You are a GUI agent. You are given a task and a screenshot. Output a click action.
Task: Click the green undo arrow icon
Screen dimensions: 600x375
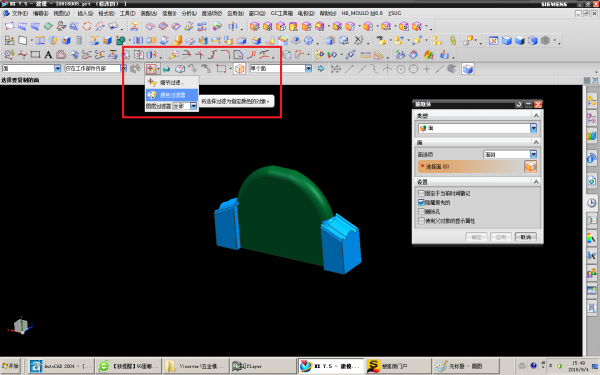pyautogui.click(x=166, y=69)
